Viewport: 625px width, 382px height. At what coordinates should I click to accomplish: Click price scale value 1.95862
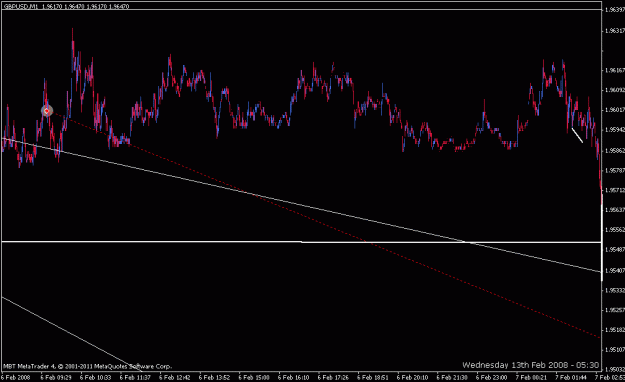[x=614, y=151]
